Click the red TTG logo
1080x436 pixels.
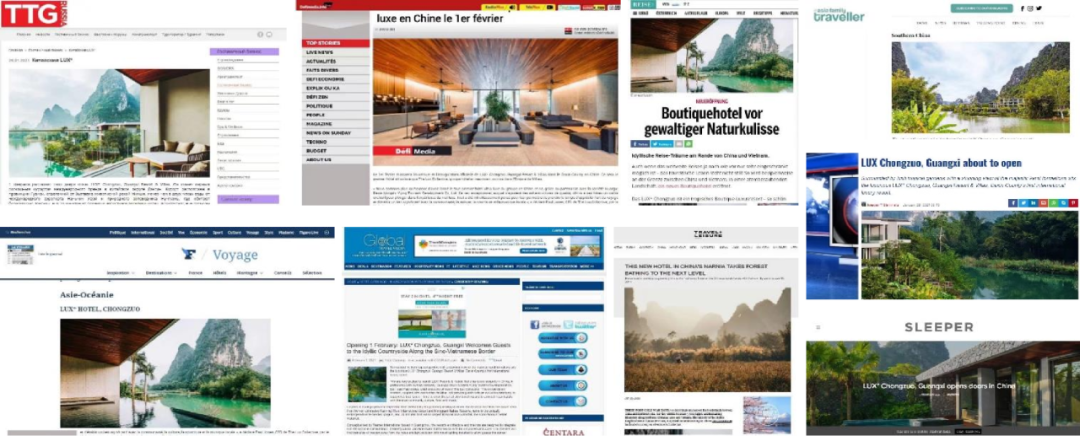pyautogui.click(x=34, y=13)
